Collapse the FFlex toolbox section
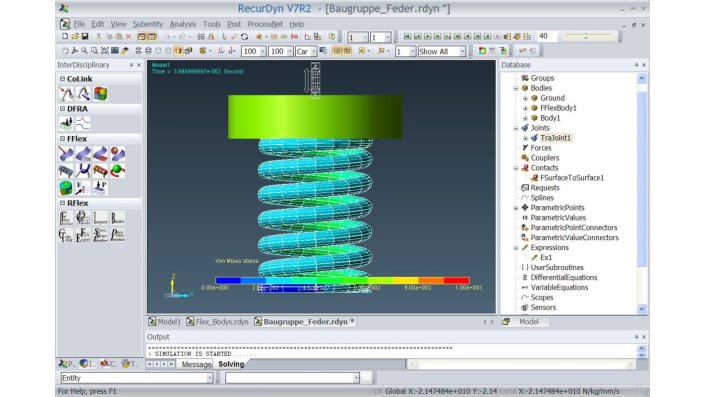Image resolution: width=705 pixels, height=397 pixels. coord(62,138)
